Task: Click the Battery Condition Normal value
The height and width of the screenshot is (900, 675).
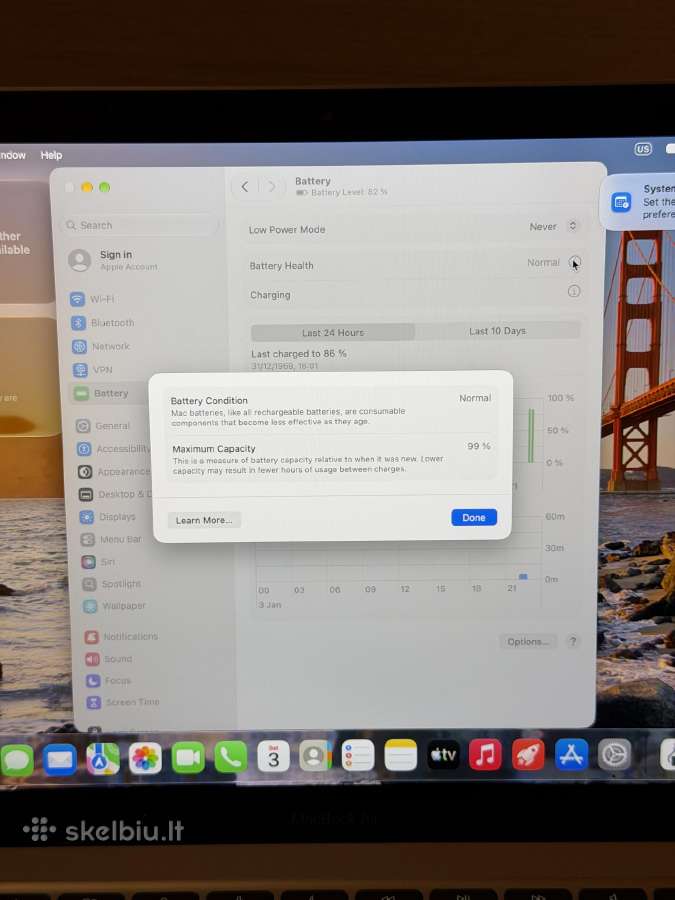Action: pos(475,398)
